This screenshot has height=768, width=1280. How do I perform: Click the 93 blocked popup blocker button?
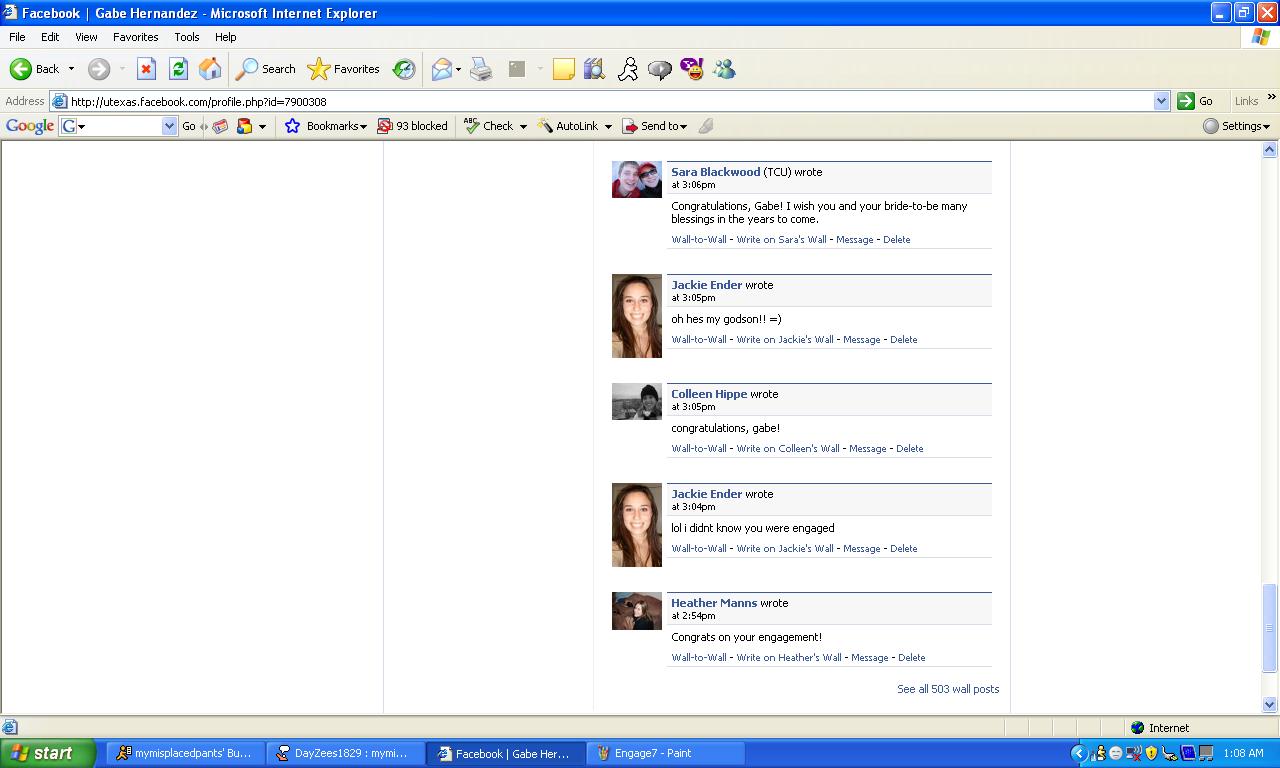[x=412, y=126]
